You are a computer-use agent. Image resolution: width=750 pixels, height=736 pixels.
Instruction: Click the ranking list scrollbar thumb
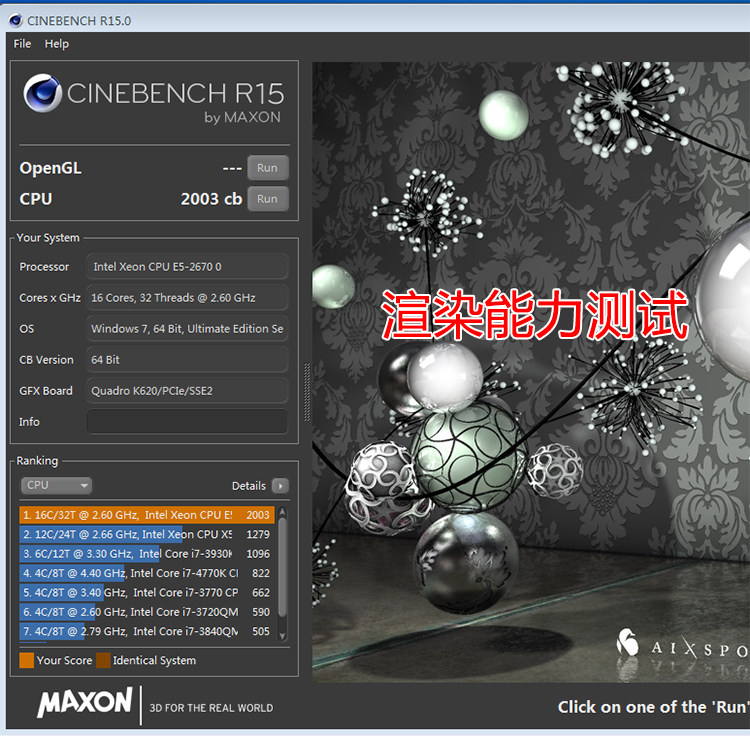(x=282, y=567)
